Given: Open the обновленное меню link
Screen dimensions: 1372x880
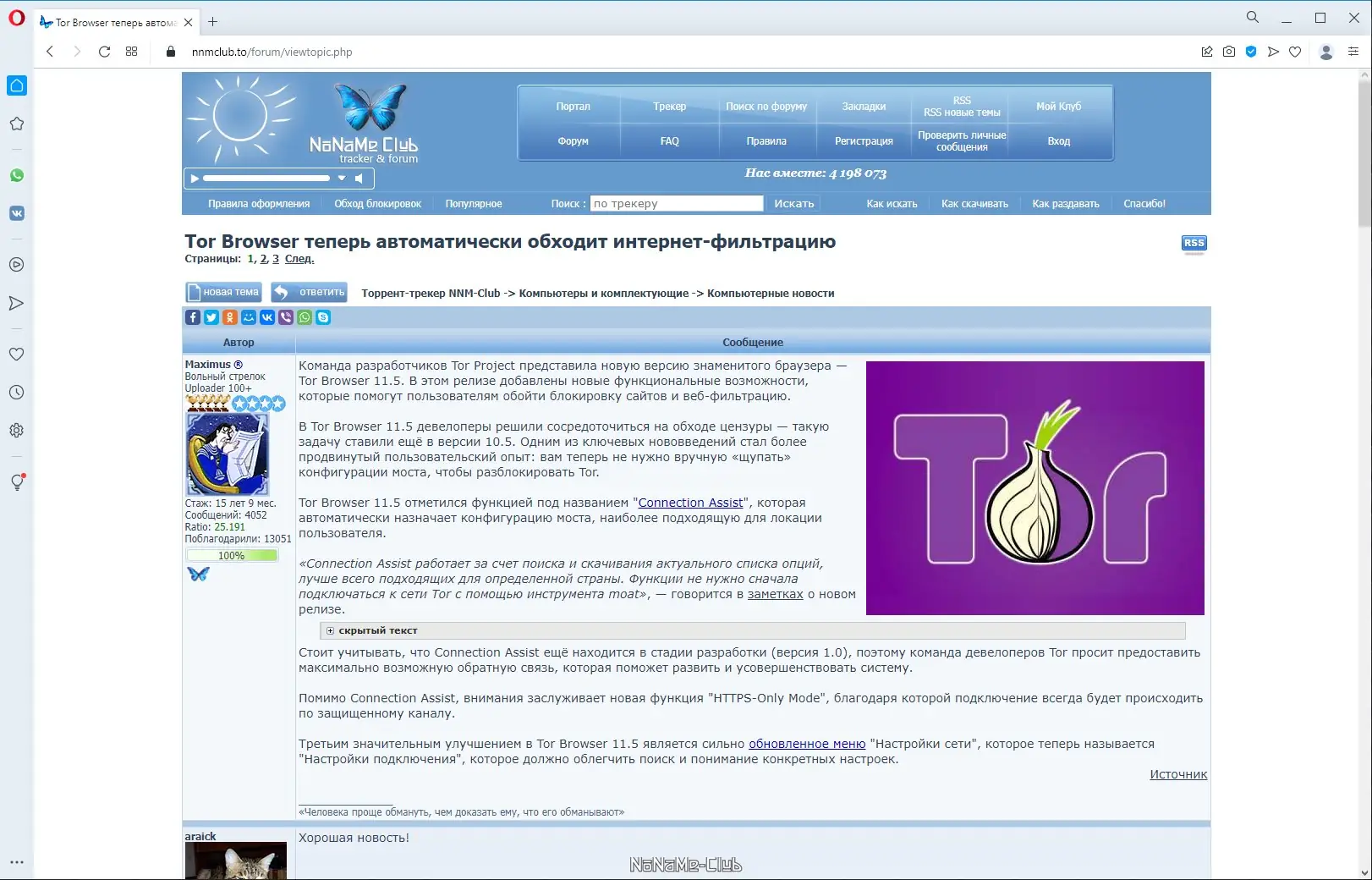Looking at the screenshot, I should 807,744.
